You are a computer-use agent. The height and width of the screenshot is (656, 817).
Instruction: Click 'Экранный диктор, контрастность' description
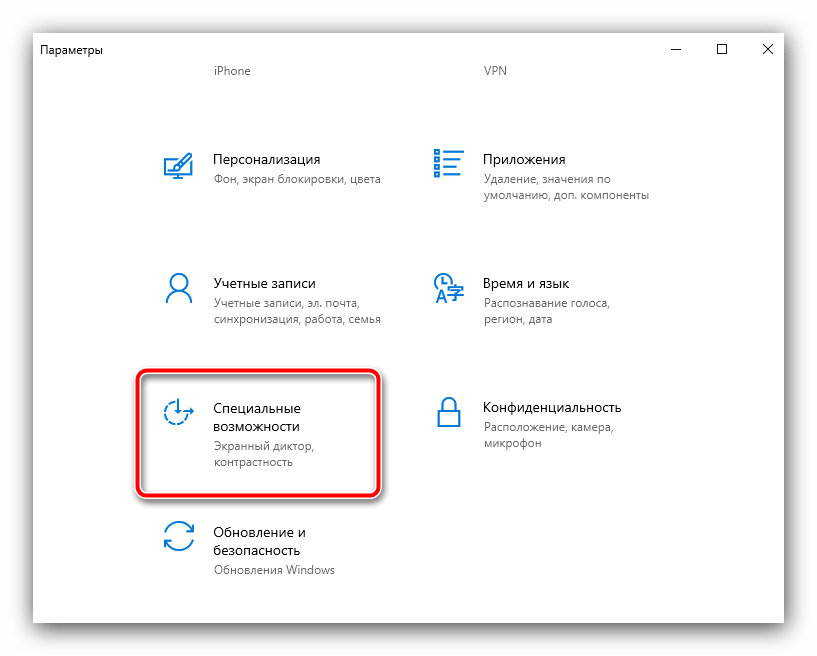point(264,454)
